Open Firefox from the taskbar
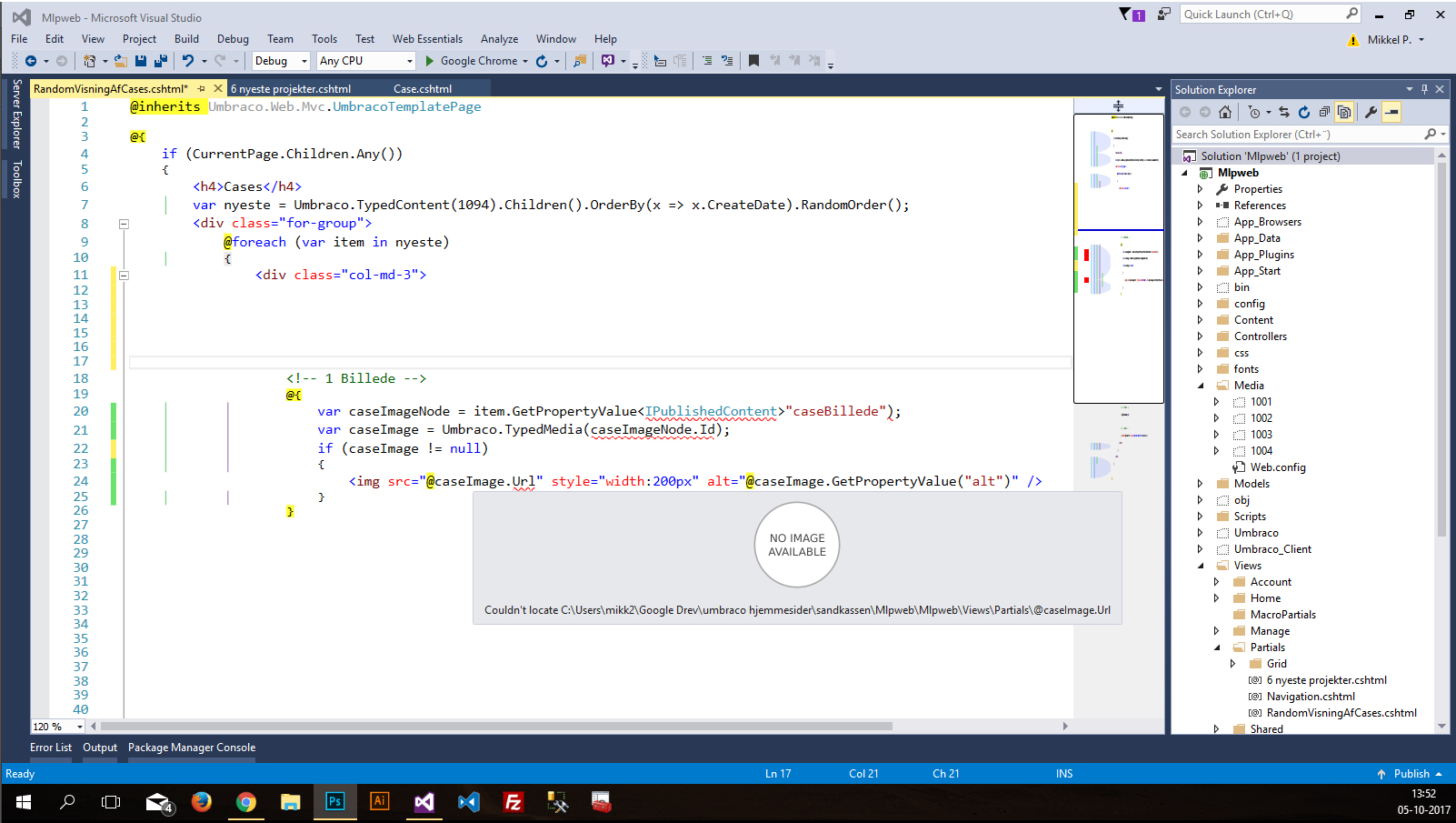 click(201, 802)
